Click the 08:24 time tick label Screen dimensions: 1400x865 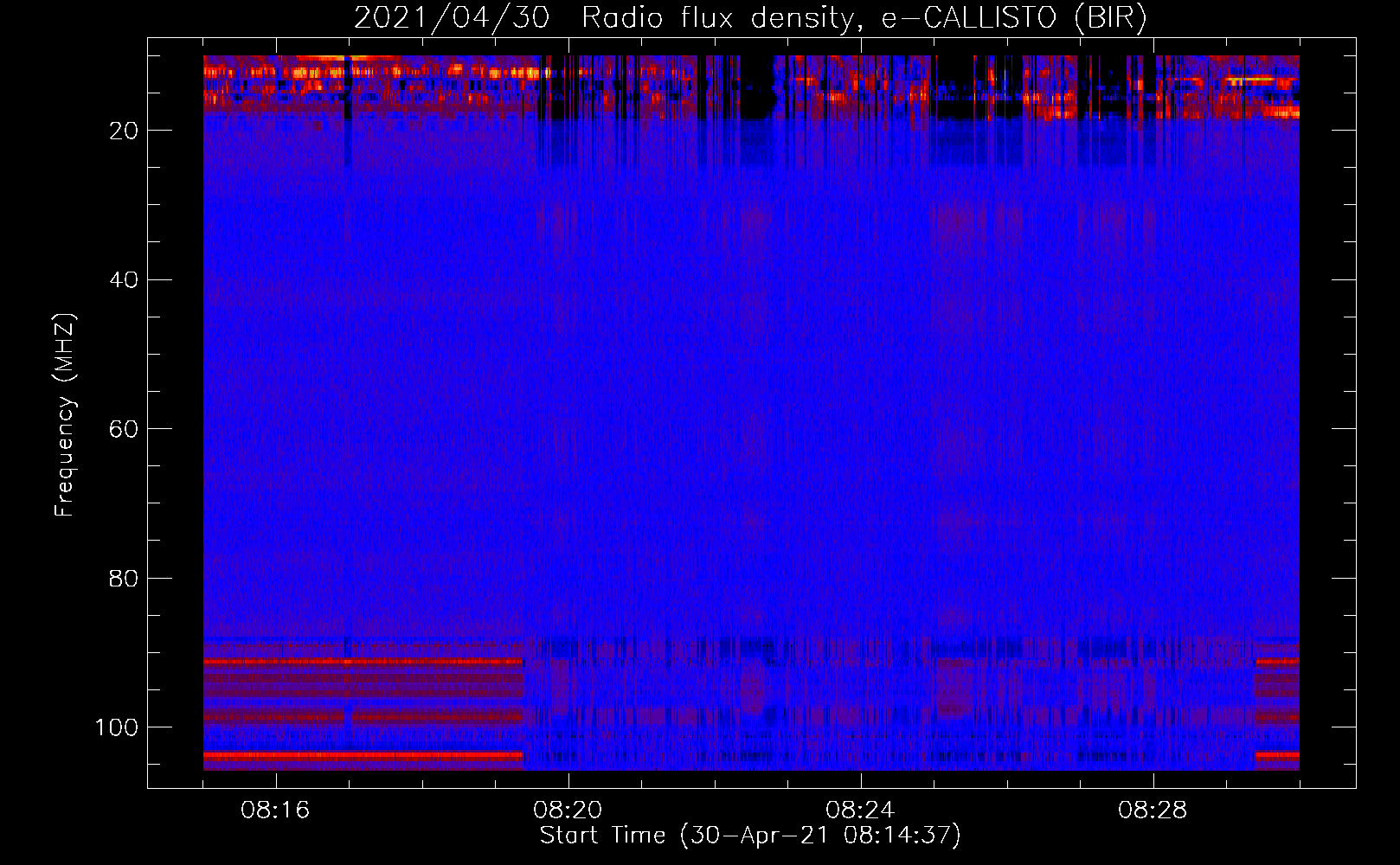pyautogui.click(x=860, y=811)
